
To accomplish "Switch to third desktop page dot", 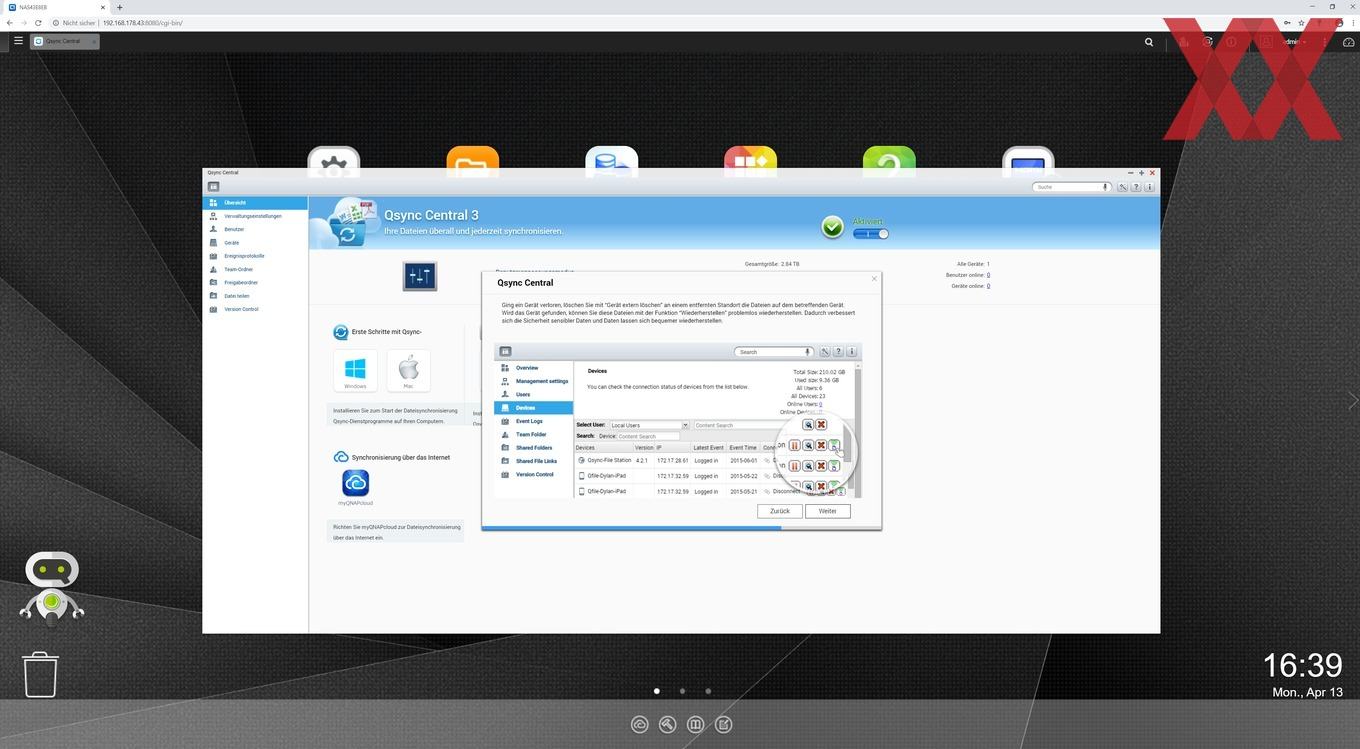I will [708, 691].
